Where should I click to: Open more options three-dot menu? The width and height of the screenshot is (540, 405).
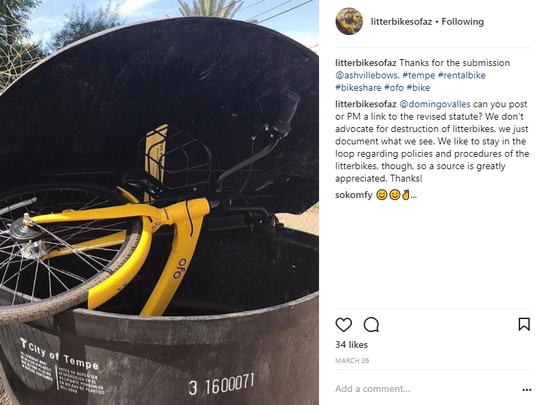(x=527, y=390)
